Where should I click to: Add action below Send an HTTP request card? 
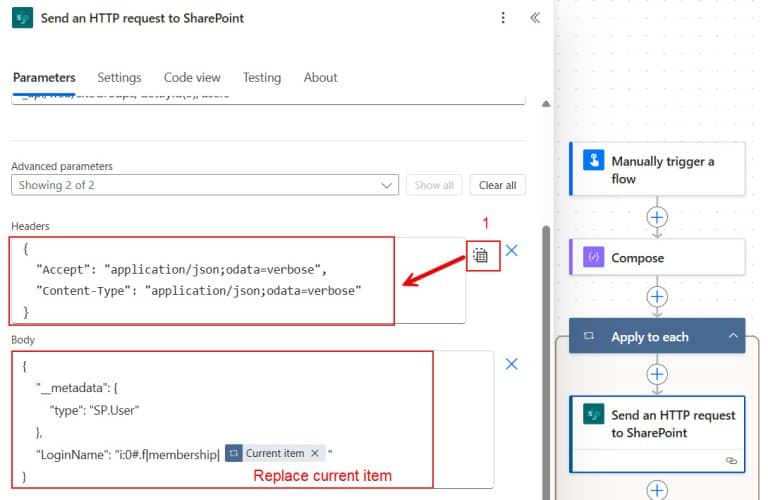click(657, 490)
